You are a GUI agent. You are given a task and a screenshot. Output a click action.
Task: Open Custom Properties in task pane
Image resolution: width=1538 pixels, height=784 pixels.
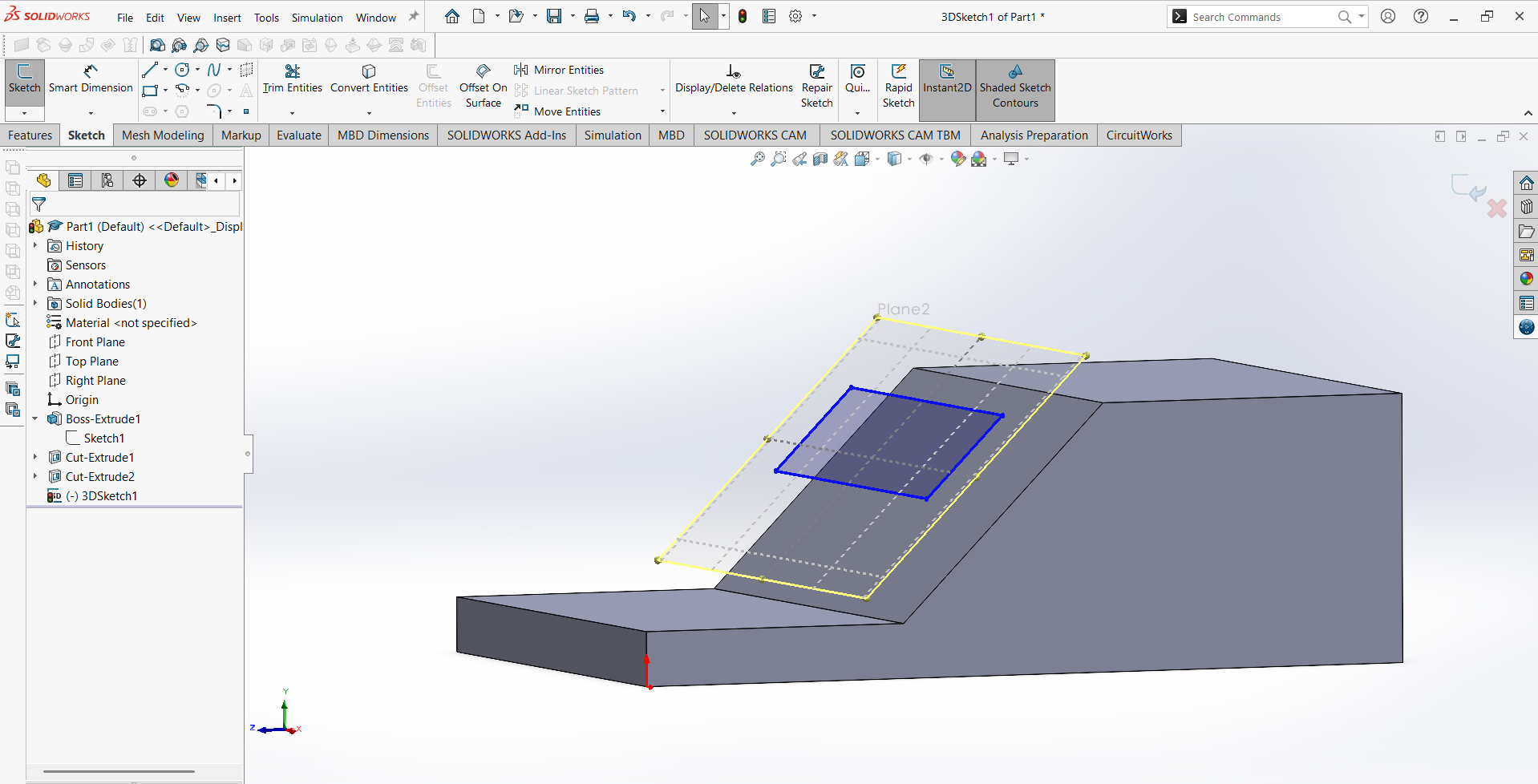tap(1526, 303)
